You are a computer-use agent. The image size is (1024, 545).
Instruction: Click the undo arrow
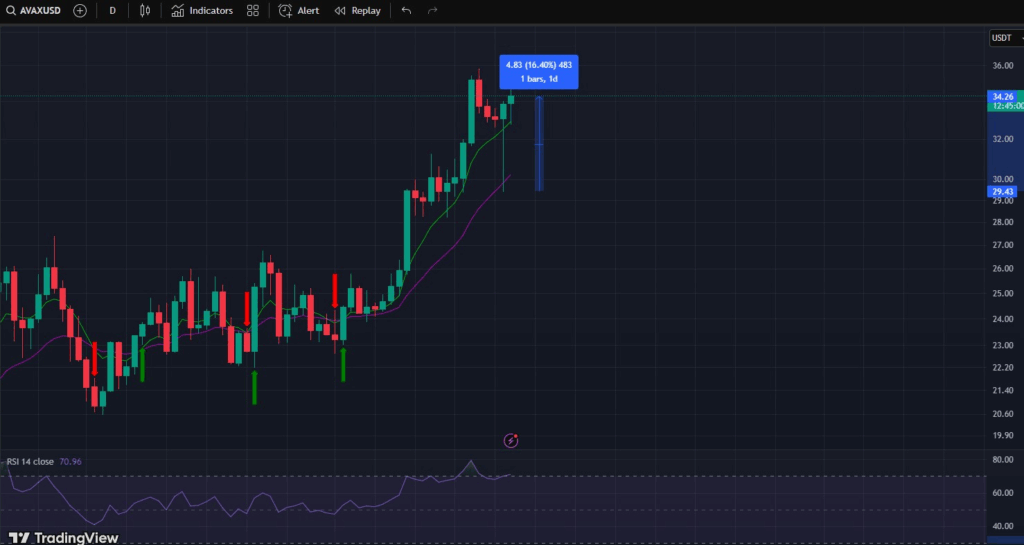tap(406, 10)
